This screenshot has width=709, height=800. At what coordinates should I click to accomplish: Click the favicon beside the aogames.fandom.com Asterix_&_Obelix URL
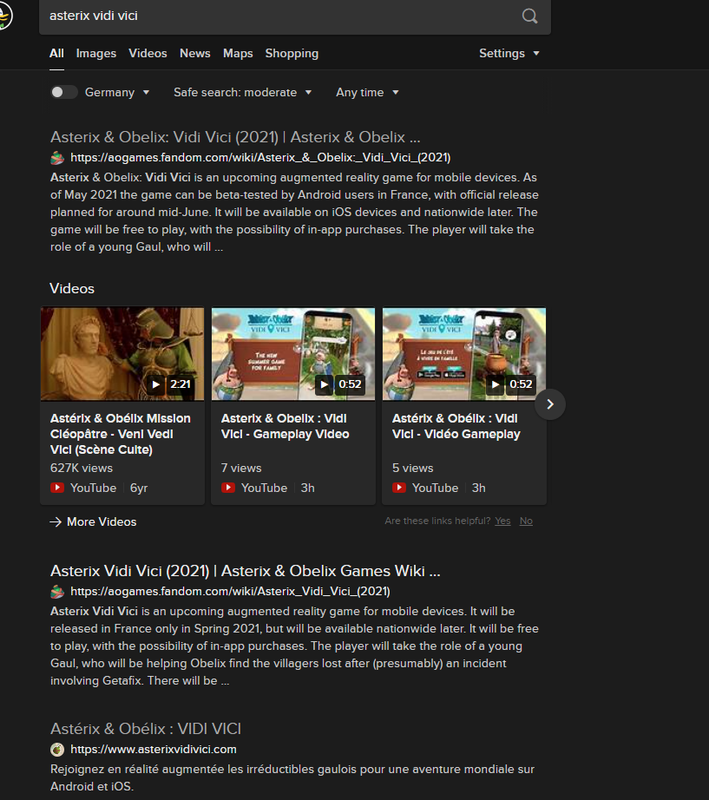tap(57, 158)
